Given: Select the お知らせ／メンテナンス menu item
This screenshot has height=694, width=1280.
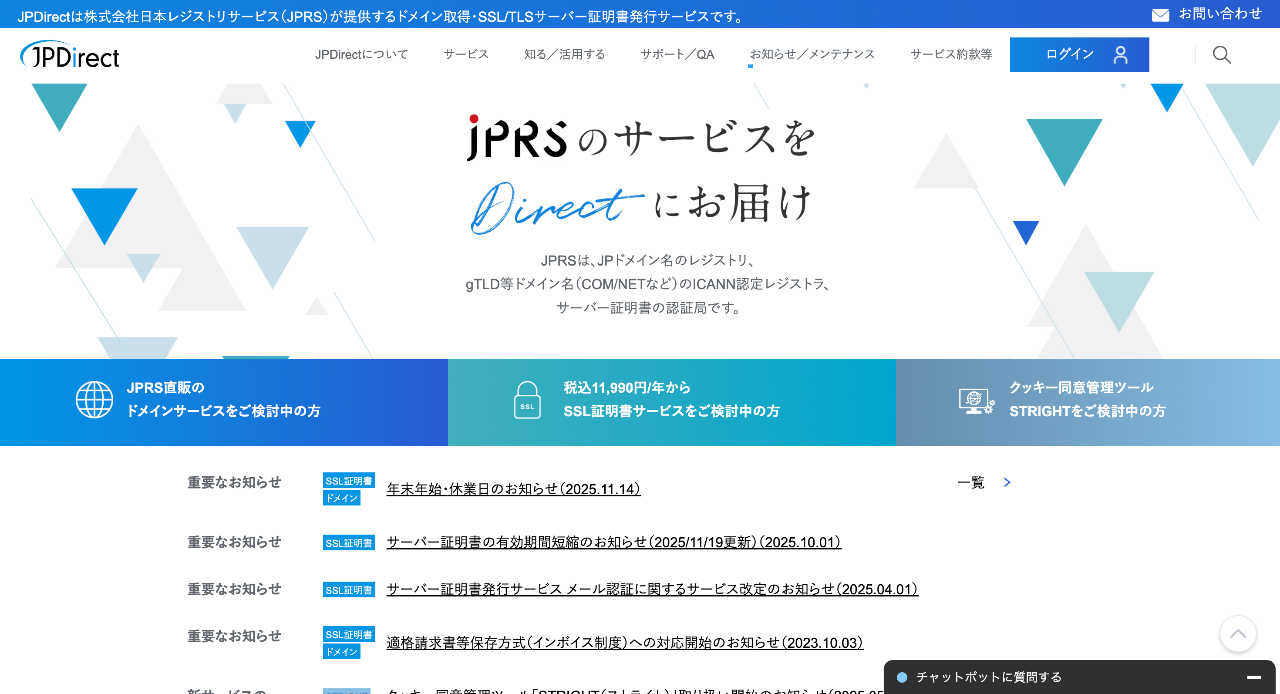Looking at the screenshot, I should tap(810, 55).
